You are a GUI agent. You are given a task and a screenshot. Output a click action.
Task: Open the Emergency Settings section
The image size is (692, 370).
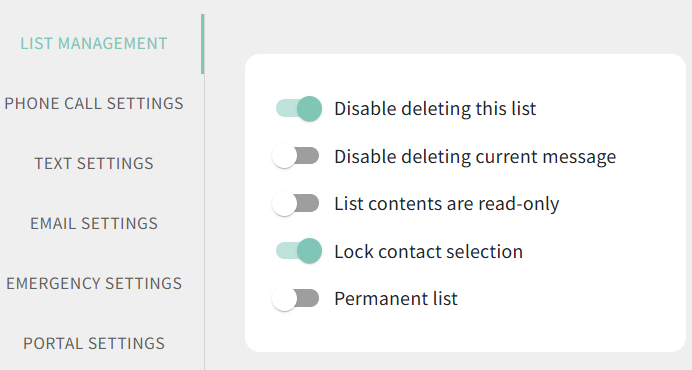(94, 283)
